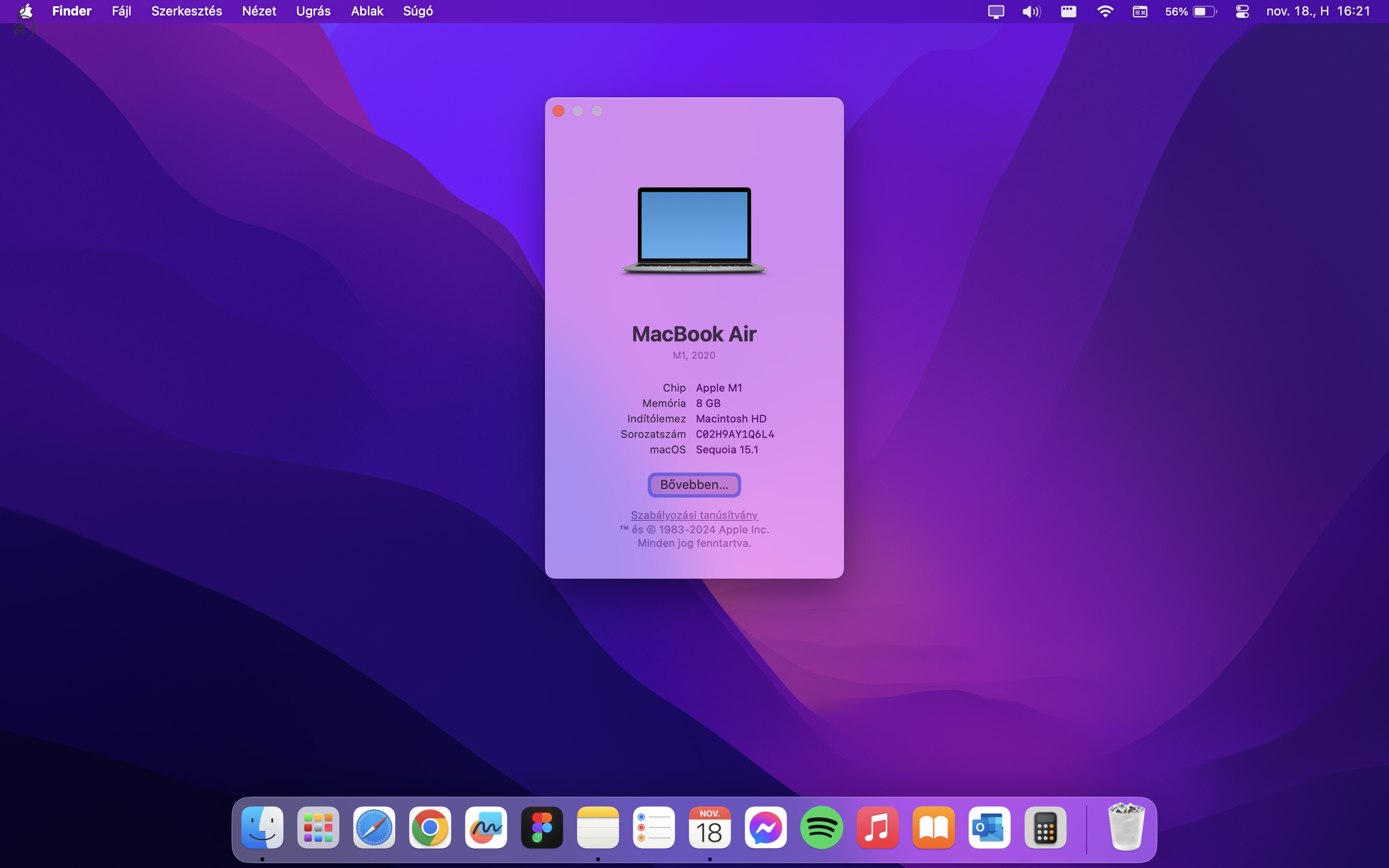The image size is (1389, 868).
Task: Show battery status at 56%
Action: (1190, 12)
